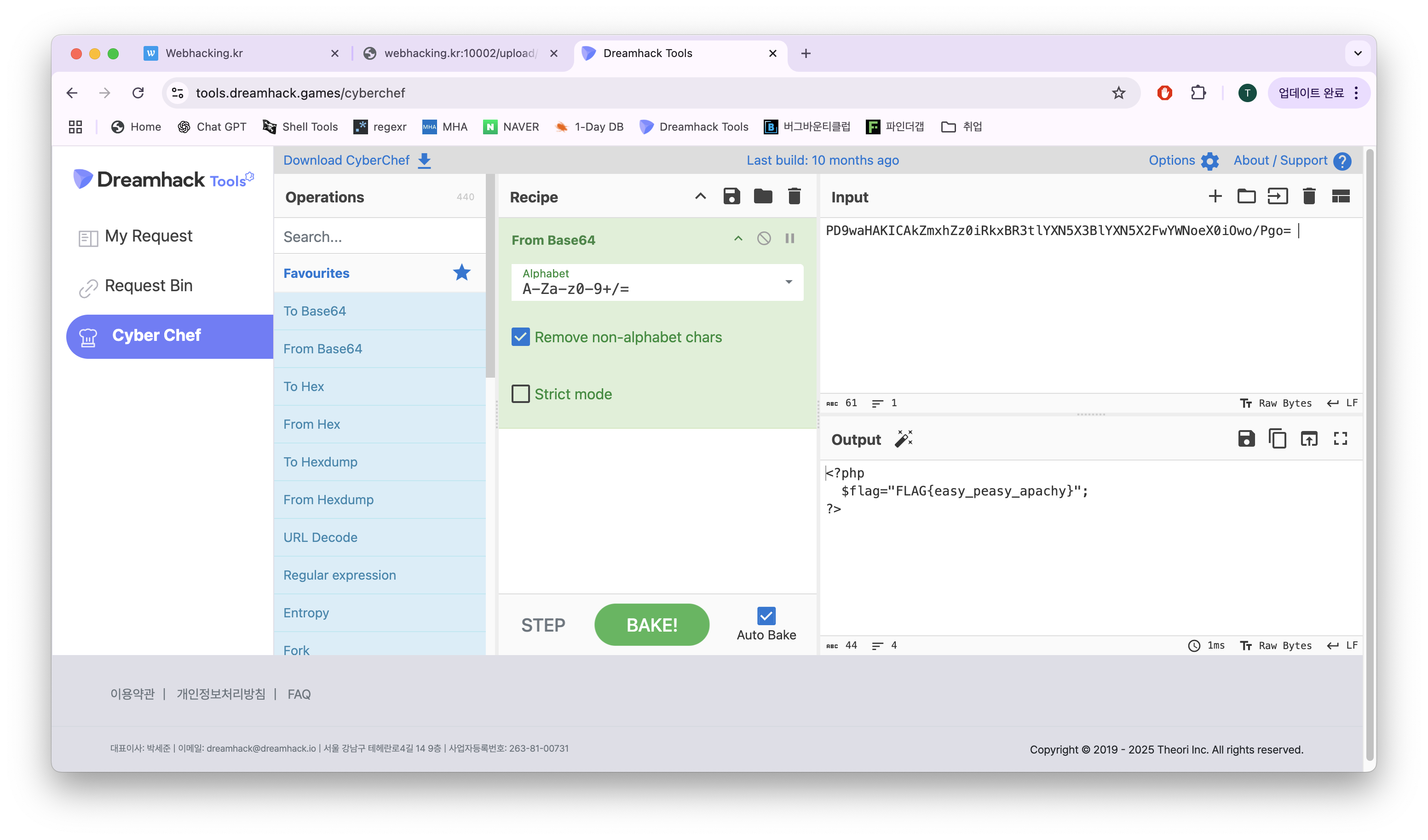Clear the recipe with the trash icon
The width and height of the screenshot is (1428, 840).
pyautogui.click(x=794, y=197)
